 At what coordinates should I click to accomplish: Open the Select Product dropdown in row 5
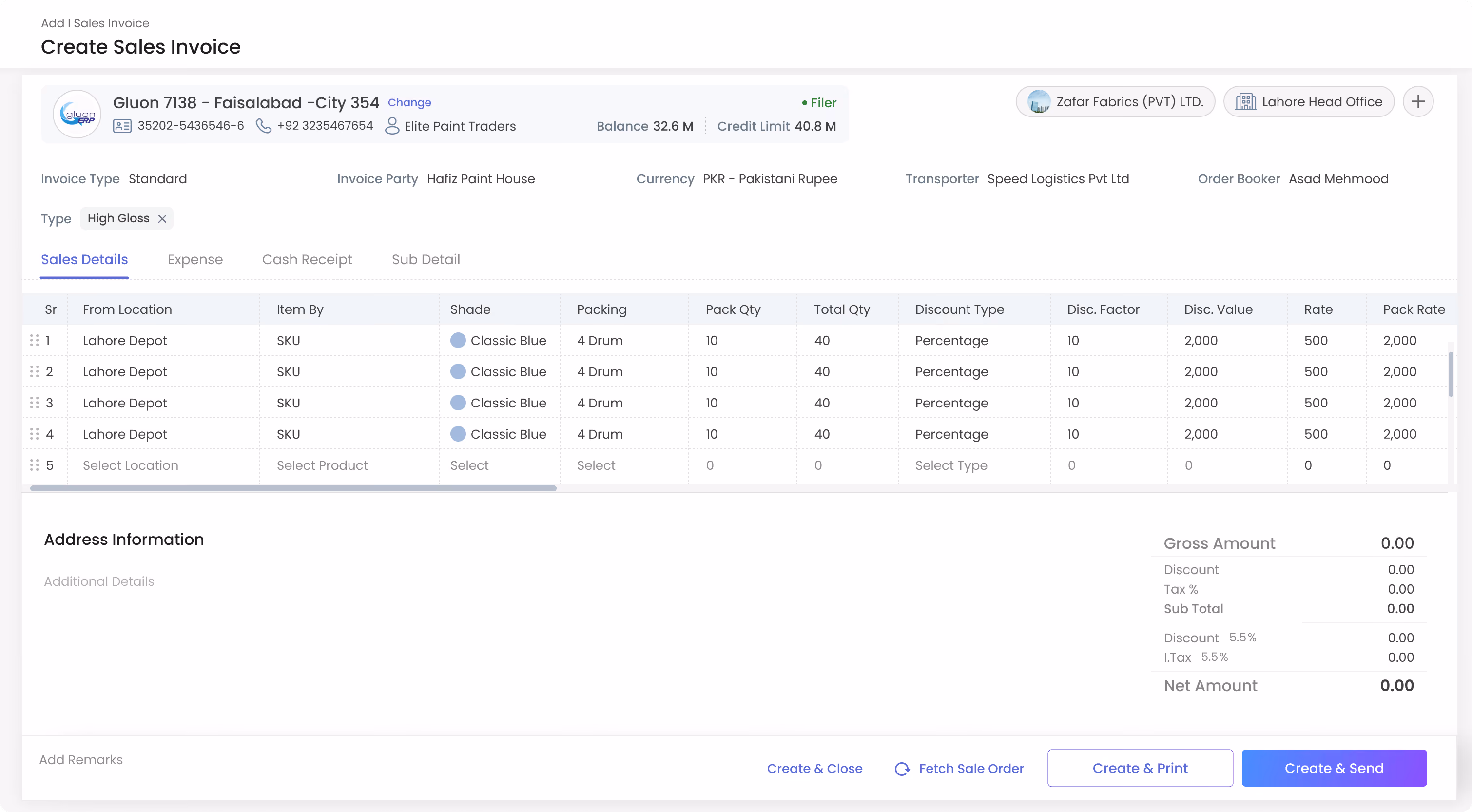(349, 465)
